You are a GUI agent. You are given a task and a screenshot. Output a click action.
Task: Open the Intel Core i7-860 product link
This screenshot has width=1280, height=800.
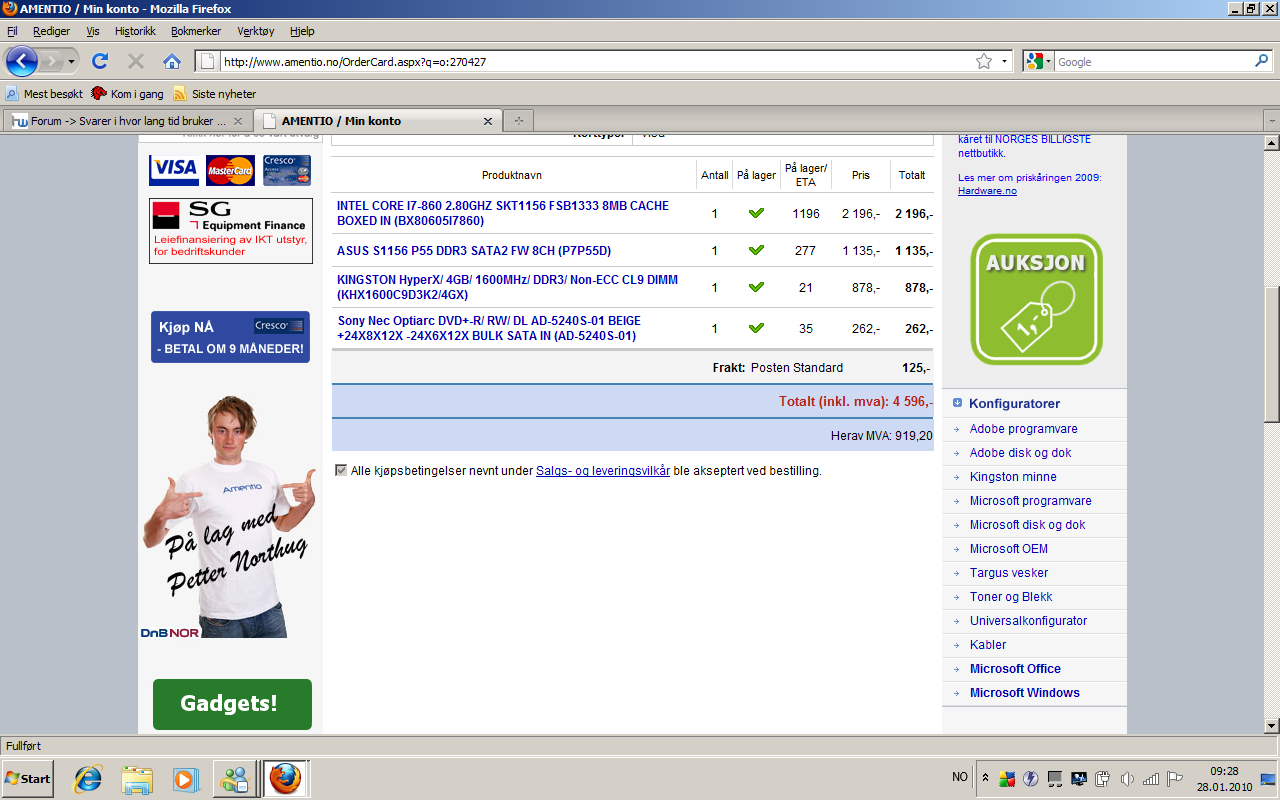(x=503, y=213)
